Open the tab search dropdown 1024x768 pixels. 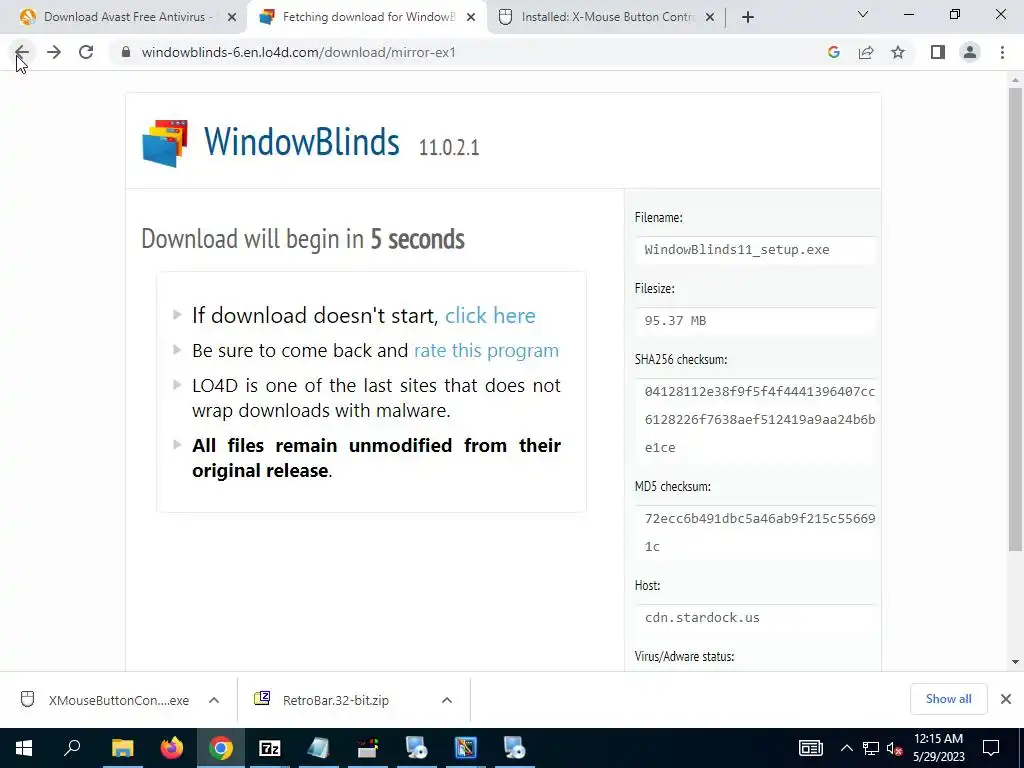pyautogui.click(x=863, y=14)
